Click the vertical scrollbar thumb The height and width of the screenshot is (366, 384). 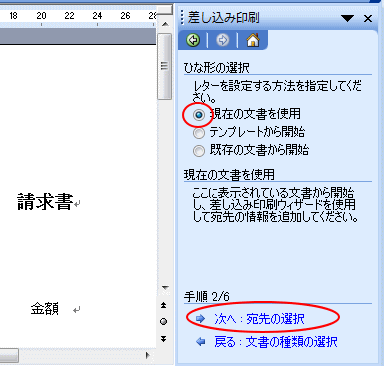pos(165,66)
